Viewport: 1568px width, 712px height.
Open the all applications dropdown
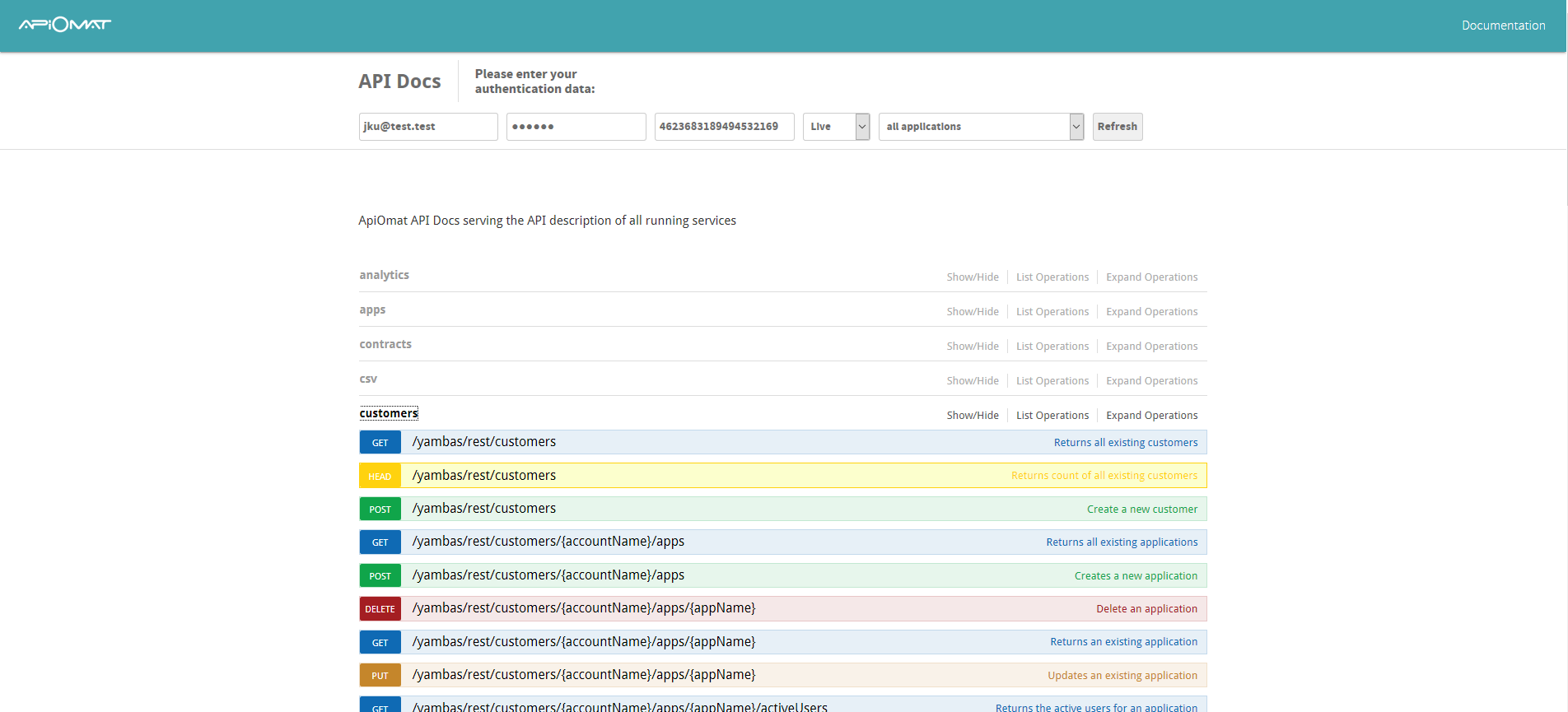(982, 127)
